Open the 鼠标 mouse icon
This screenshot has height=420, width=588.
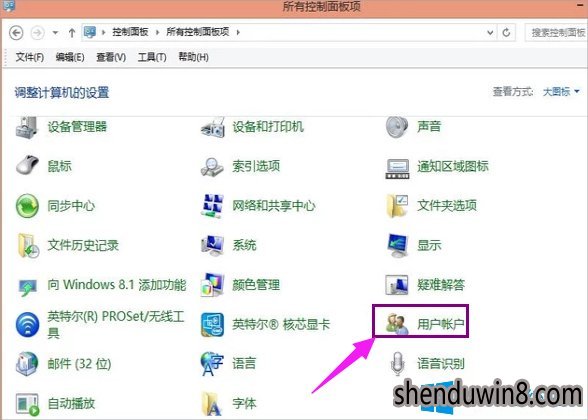pyautogui.click(x=27, y=165)
